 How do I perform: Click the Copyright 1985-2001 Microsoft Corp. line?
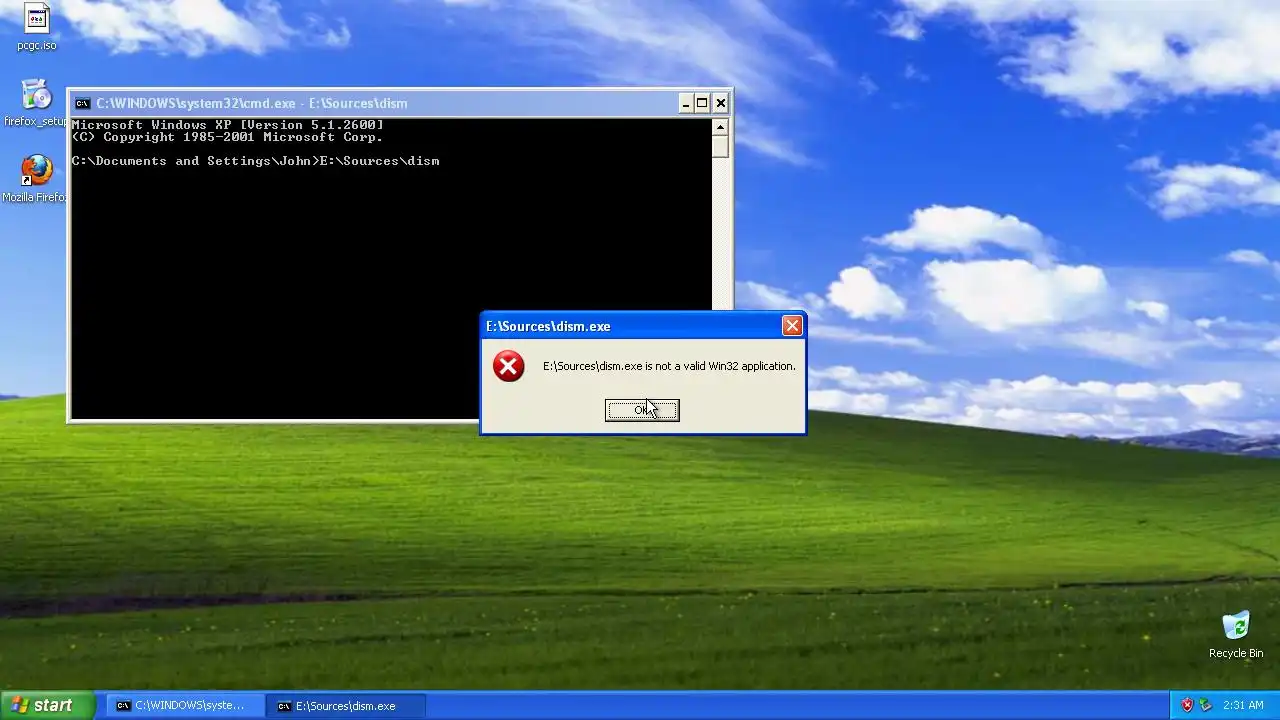click(x=227, y=137)
